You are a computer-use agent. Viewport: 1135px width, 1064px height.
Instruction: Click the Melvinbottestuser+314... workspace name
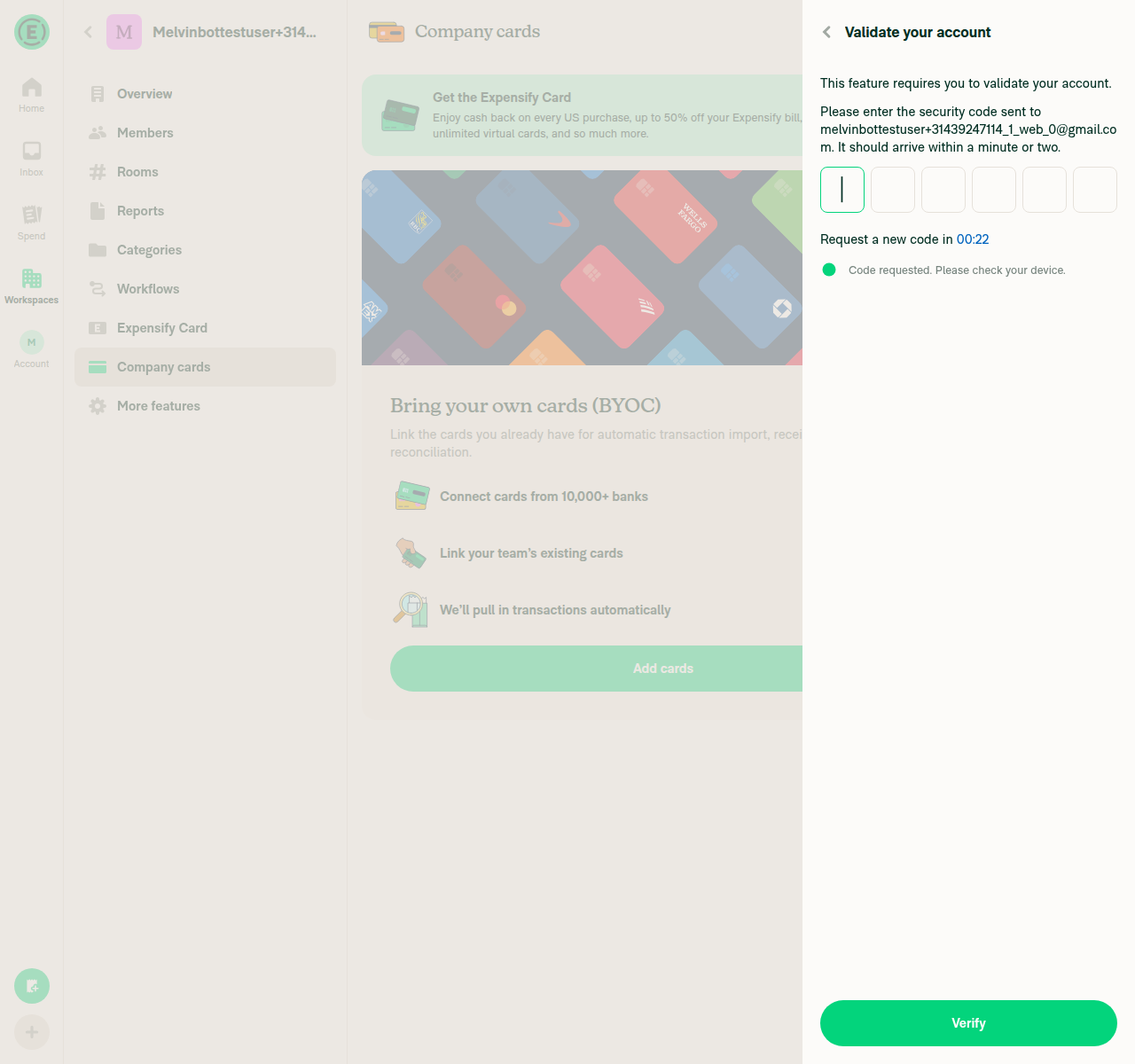(234, 32)
